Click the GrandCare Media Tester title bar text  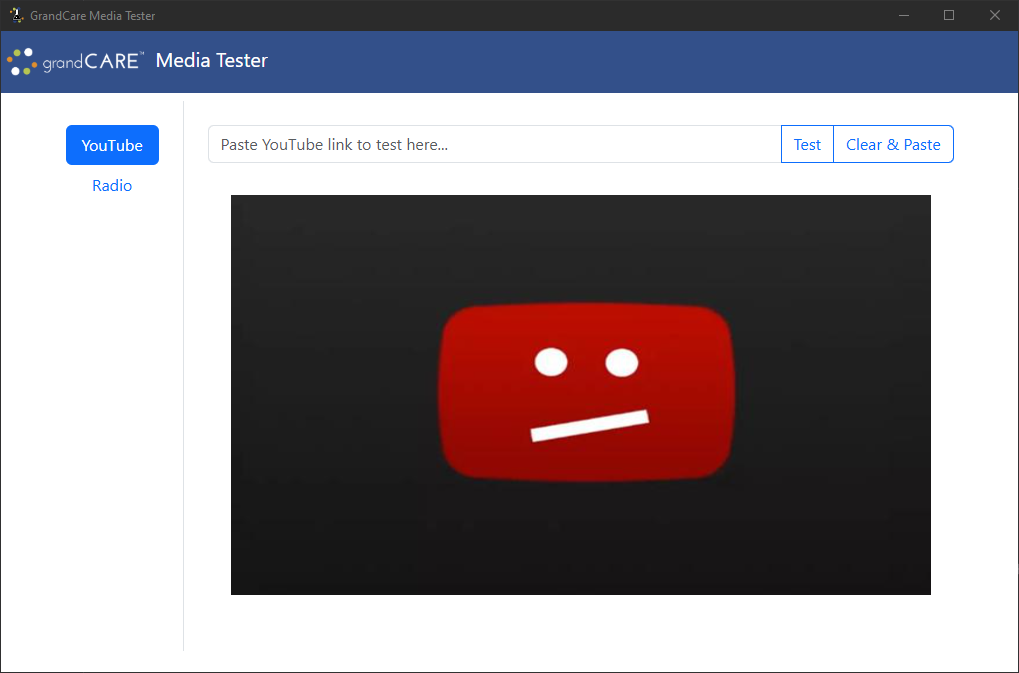click(x=93, y=16)
